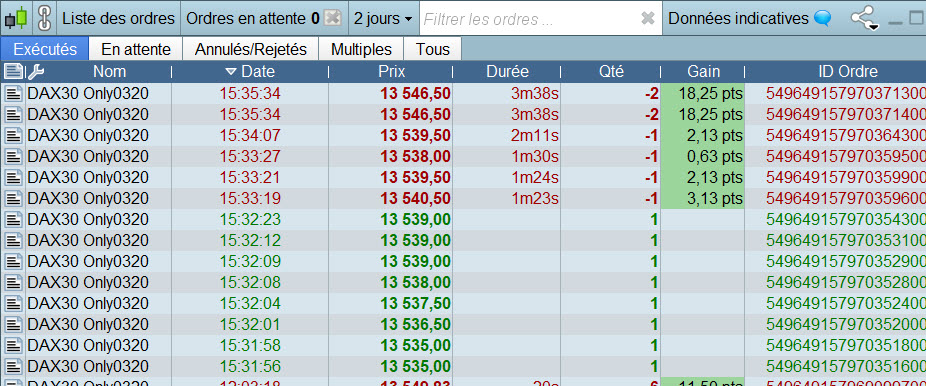
Task: Click the Données indicatives label
Action: pos(738,18)
